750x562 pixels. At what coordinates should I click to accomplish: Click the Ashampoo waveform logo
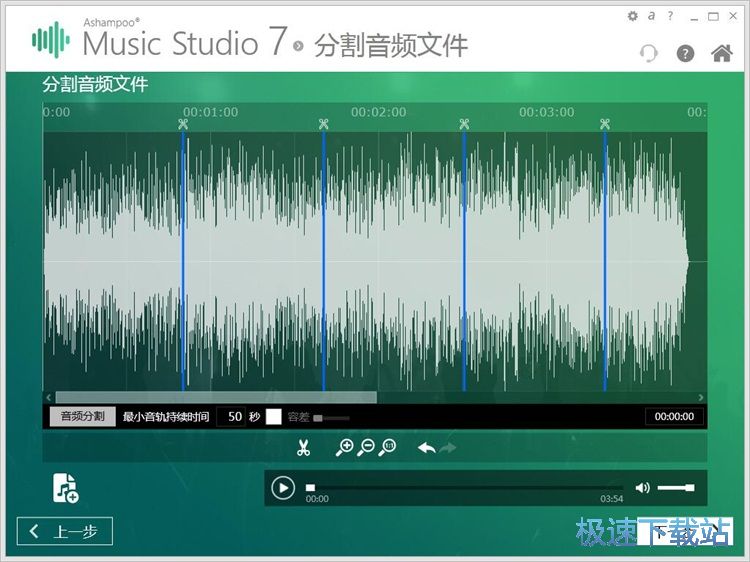pos(51,40)
